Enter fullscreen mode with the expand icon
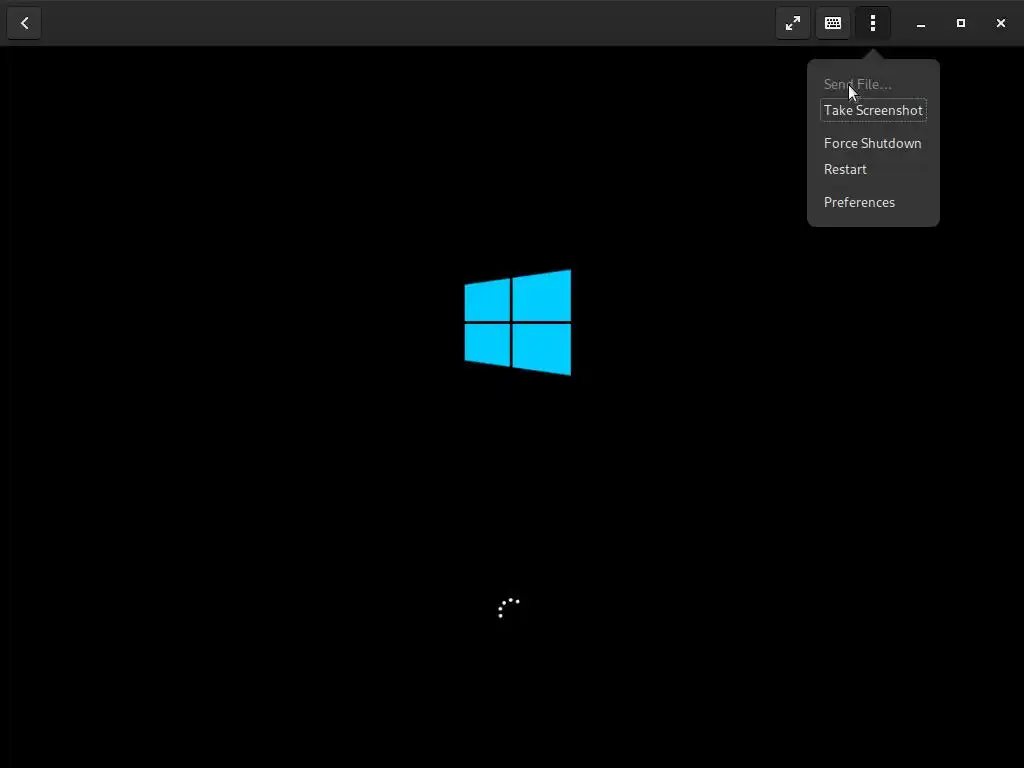The image size is (1024, 768). (793, 24)
